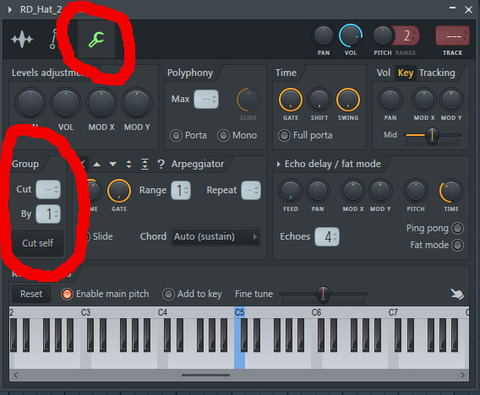Viewport: 480px width, 395px height.
Task: Change the Echoes count value
Action: (x=327, y=237)
